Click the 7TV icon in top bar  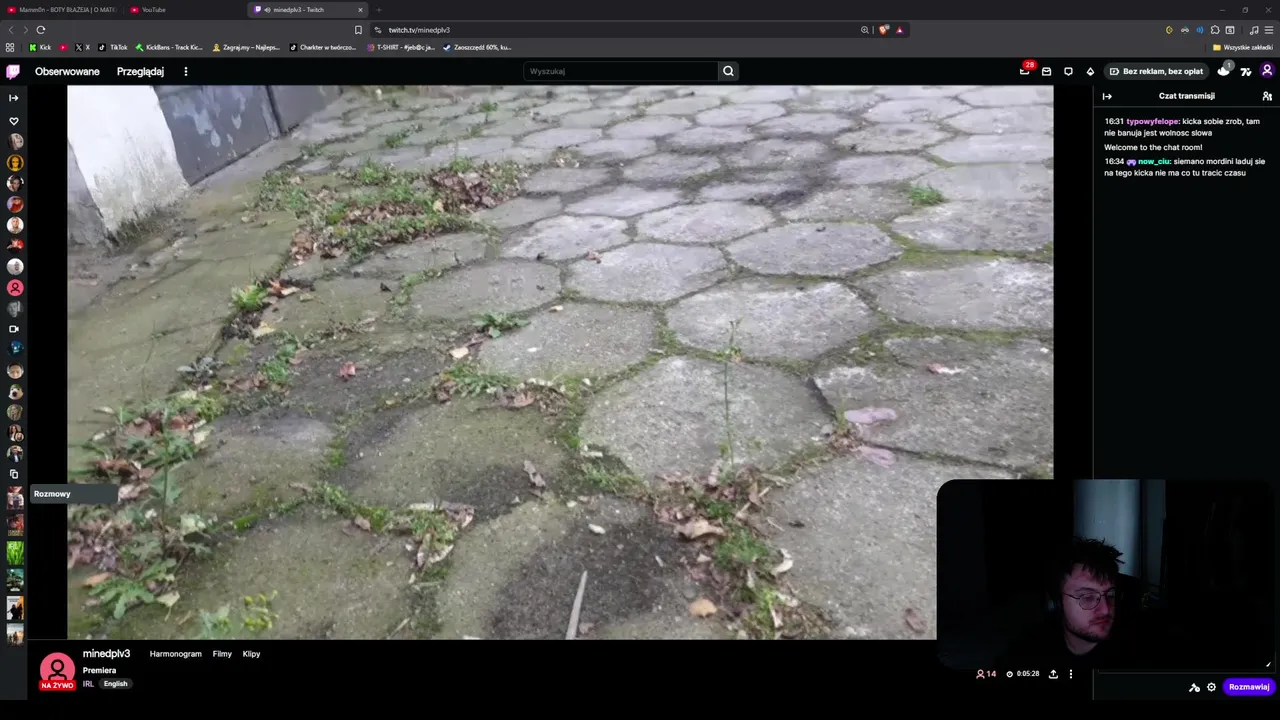[x=1246, y=71]
